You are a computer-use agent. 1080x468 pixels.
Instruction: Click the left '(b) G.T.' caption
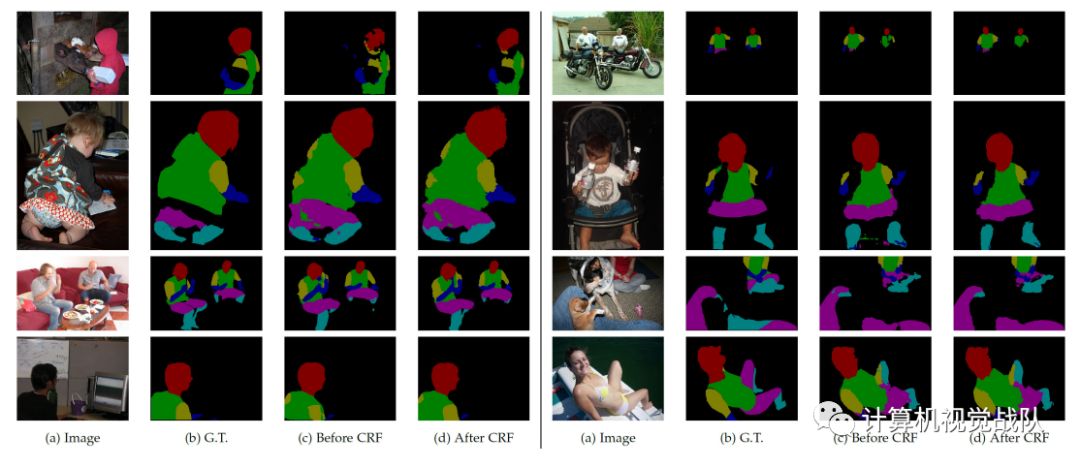click(x=206, y=439)
